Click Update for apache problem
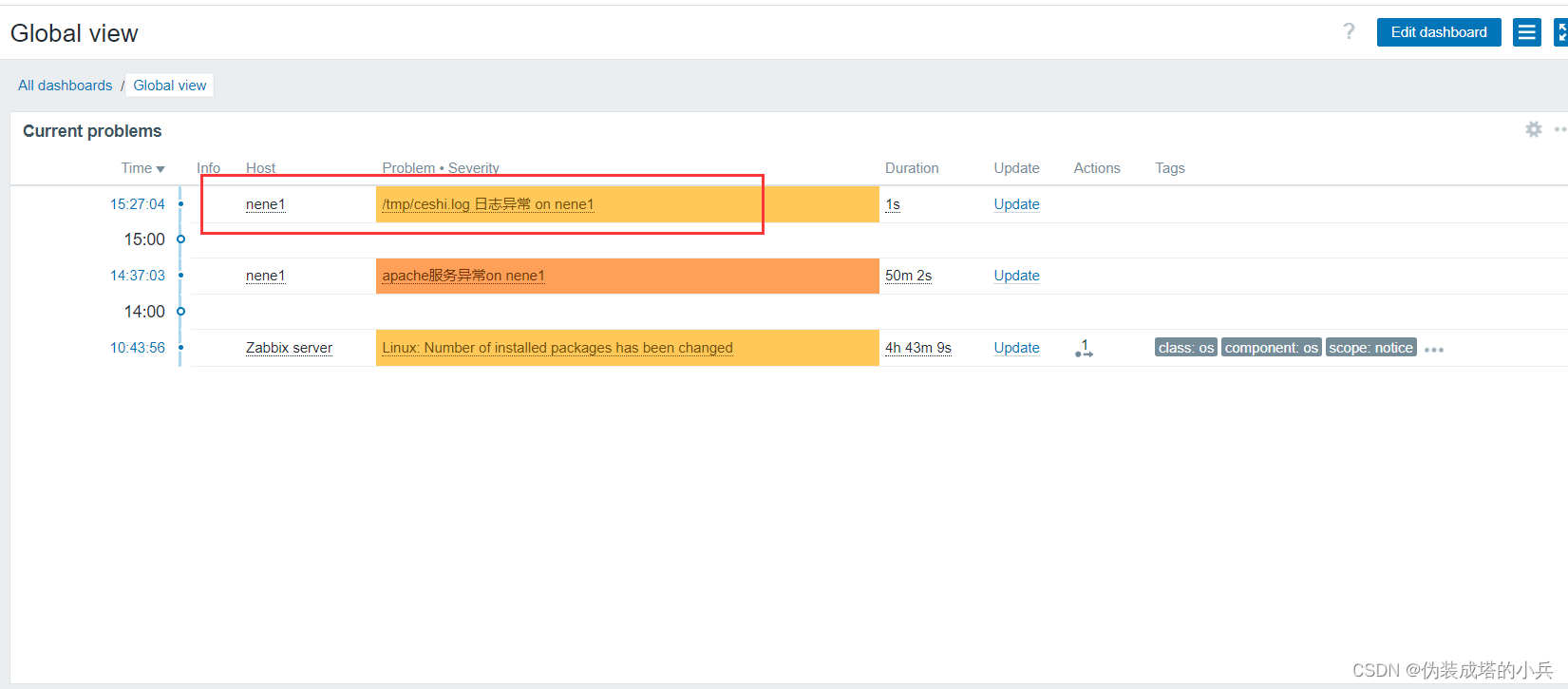This screenshot has height=689, width=1568. tap(1016, 276)
